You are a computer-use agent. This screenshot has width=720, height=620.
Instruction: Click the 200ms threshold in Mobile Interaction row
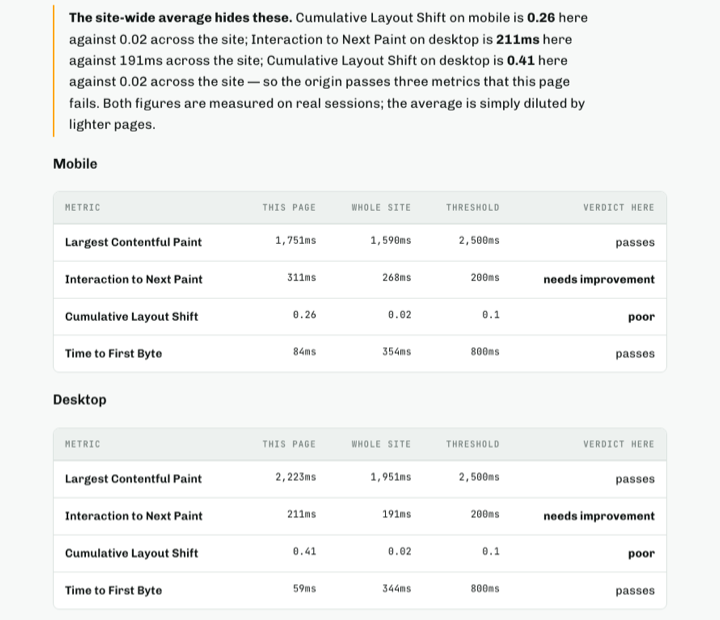485,278
